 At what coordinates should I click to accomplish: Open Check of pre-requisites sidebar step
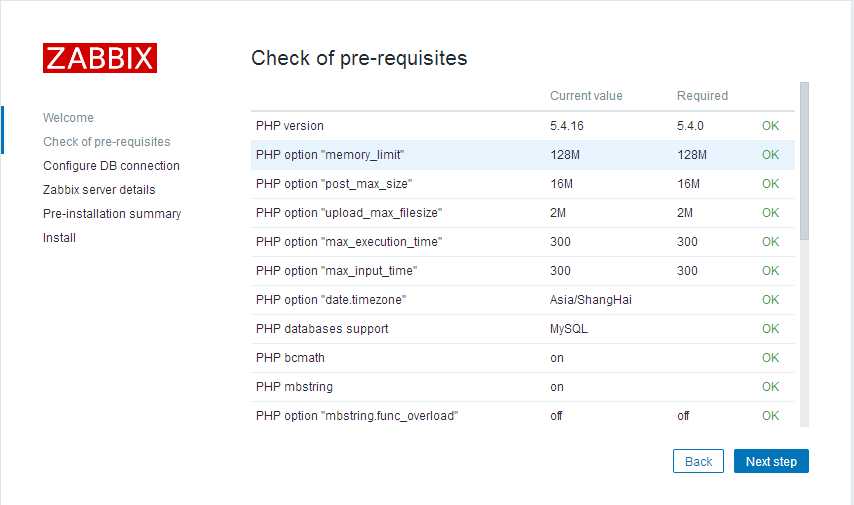(x=106, y=142)
